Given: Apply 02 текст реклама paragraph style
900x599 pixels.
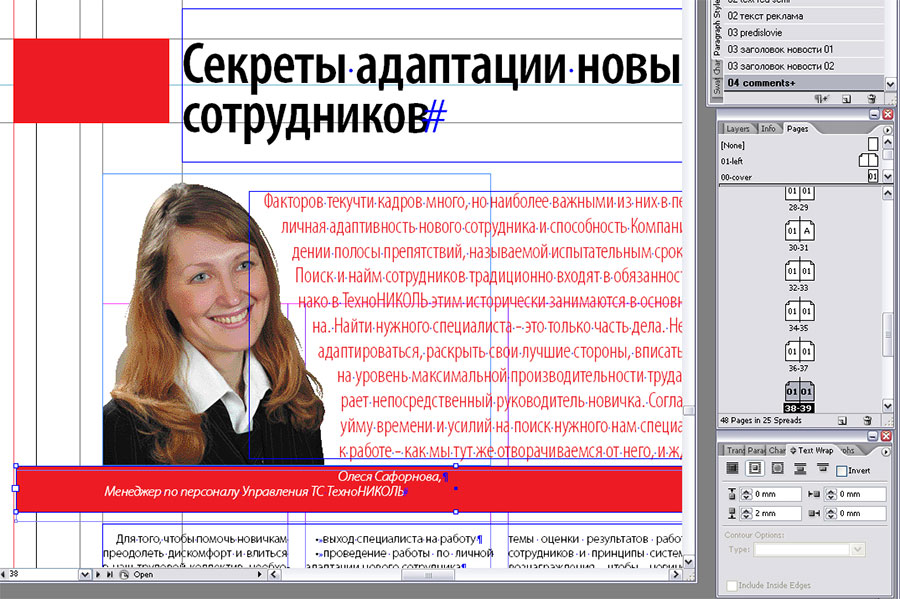Looking at the screenshot, I should (802, 16).
